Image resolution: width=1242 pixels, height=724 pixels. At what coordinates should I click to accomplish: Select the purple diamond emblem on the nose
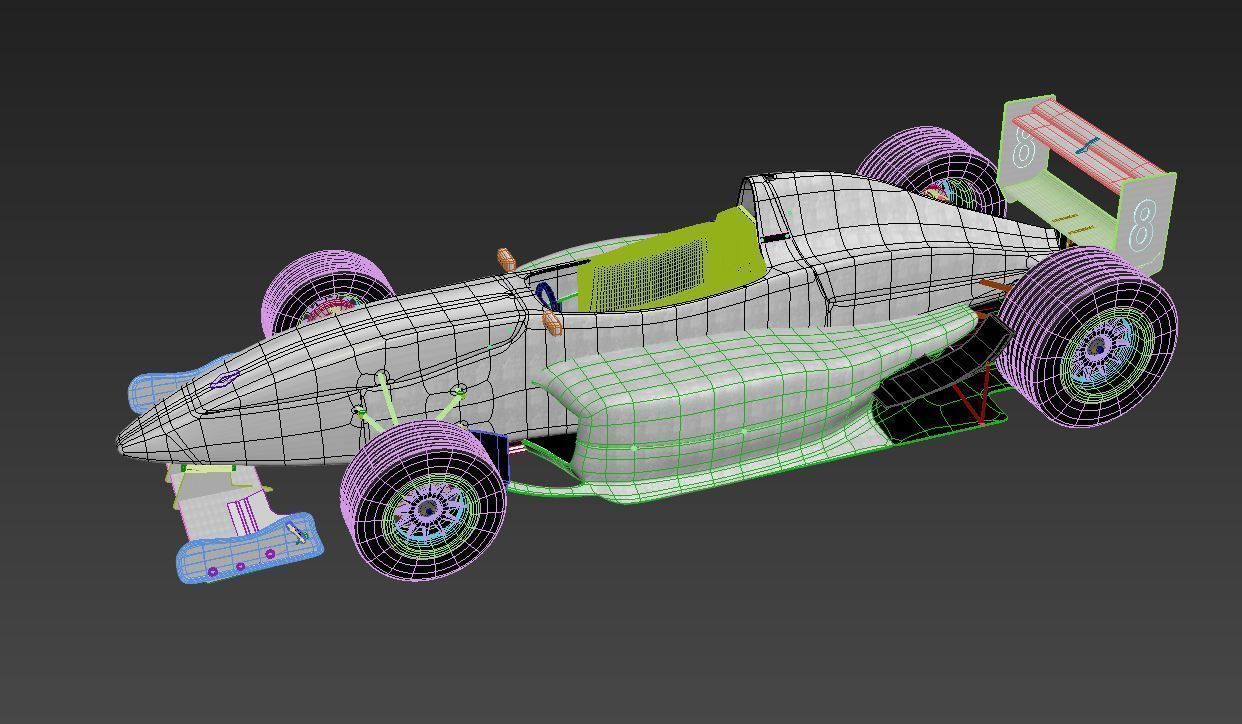click(225, 380)
